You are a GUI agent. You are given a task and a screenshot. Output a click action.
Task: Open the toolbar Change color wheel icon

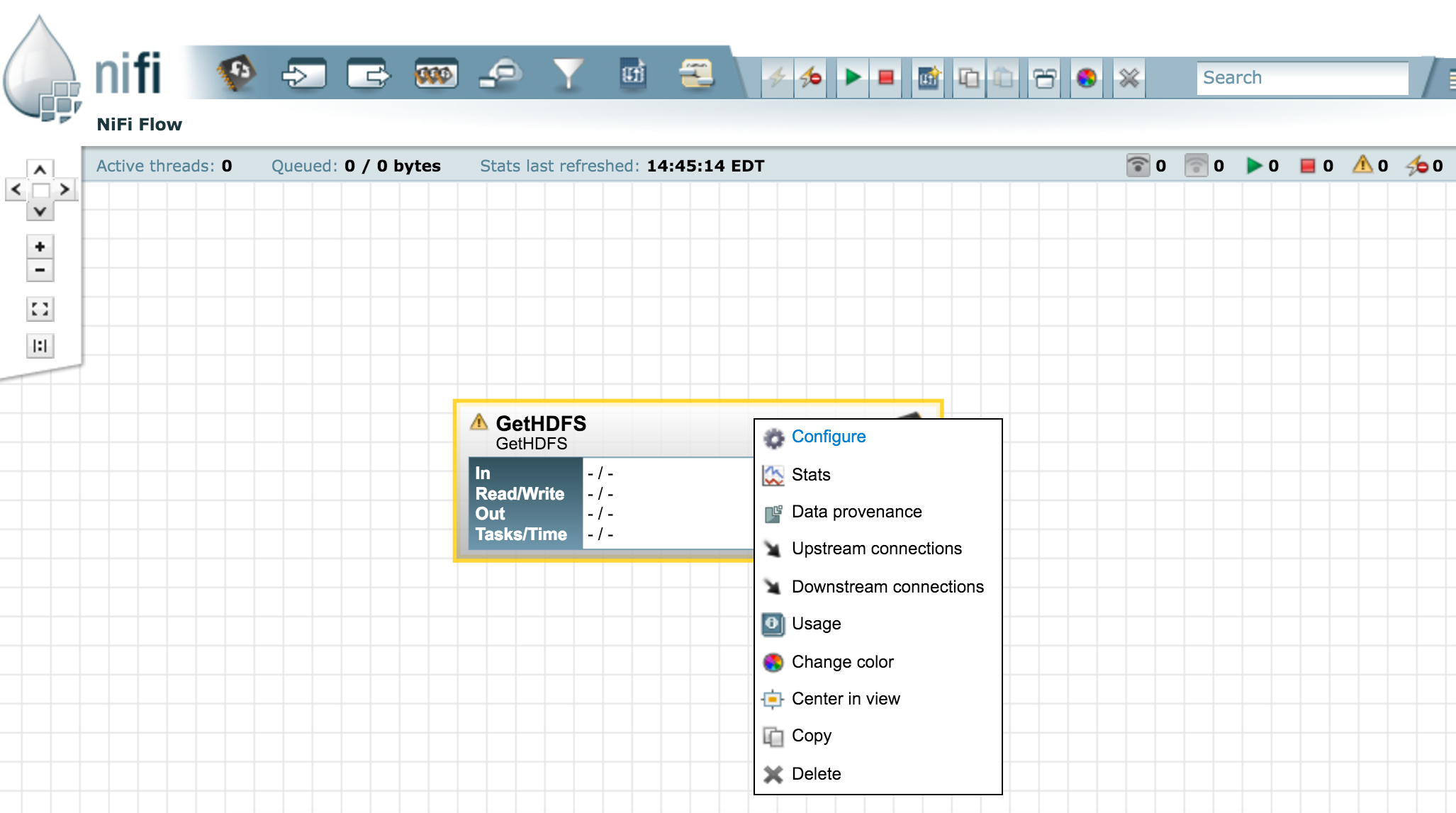(x=1086, y=77)
